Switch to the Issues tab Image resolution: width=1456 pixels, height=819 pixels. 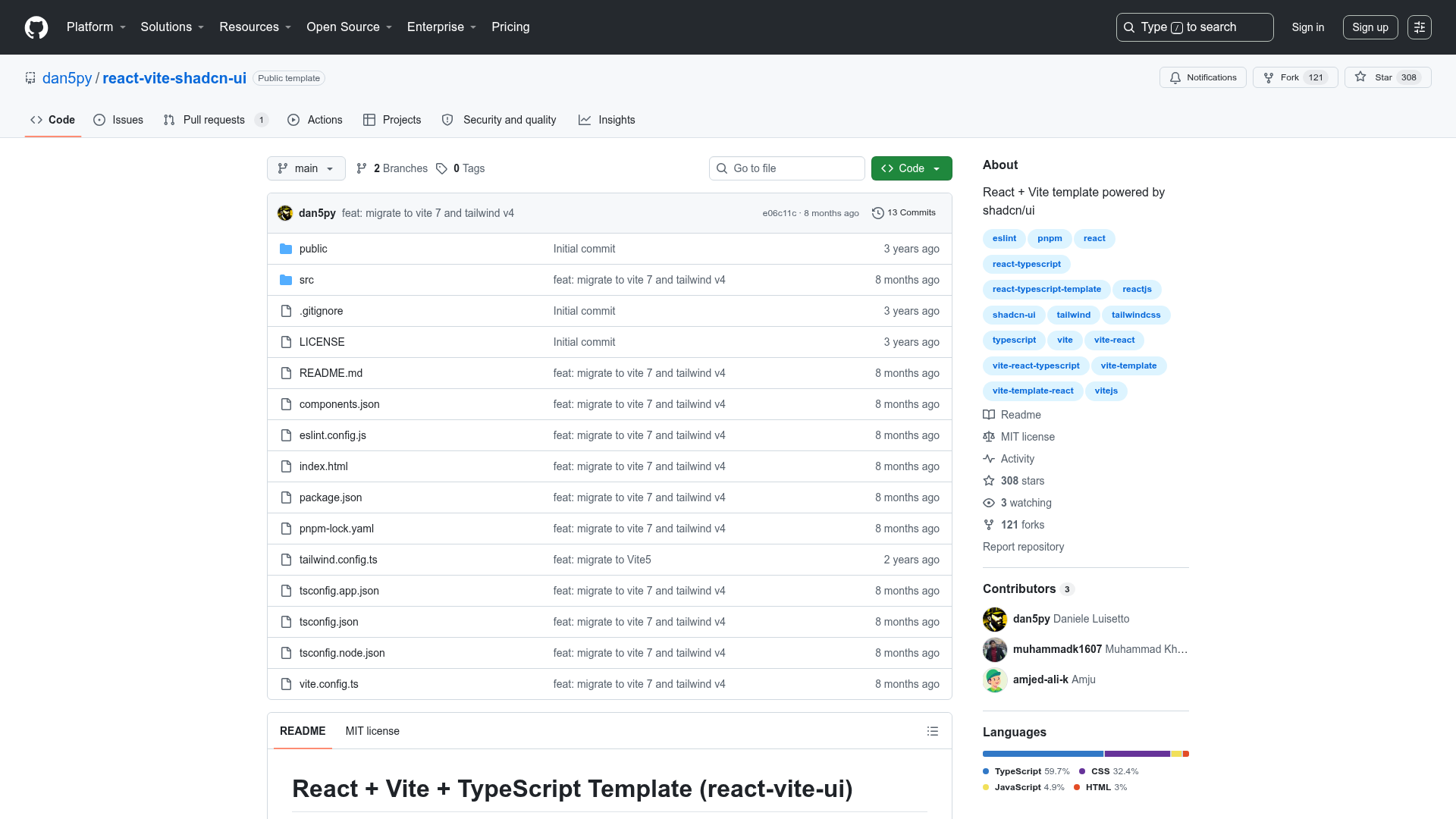118,120
